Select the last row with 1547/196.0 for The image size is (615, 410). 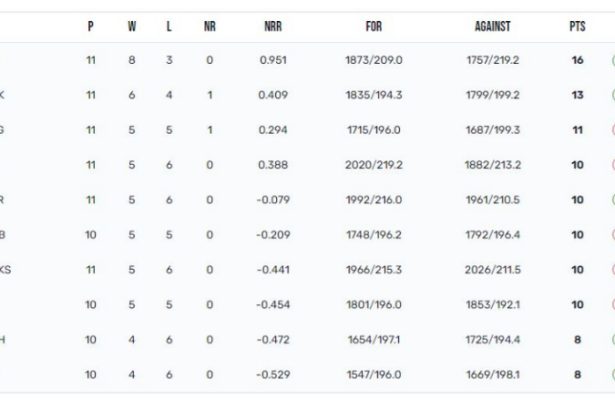point(308,375)
